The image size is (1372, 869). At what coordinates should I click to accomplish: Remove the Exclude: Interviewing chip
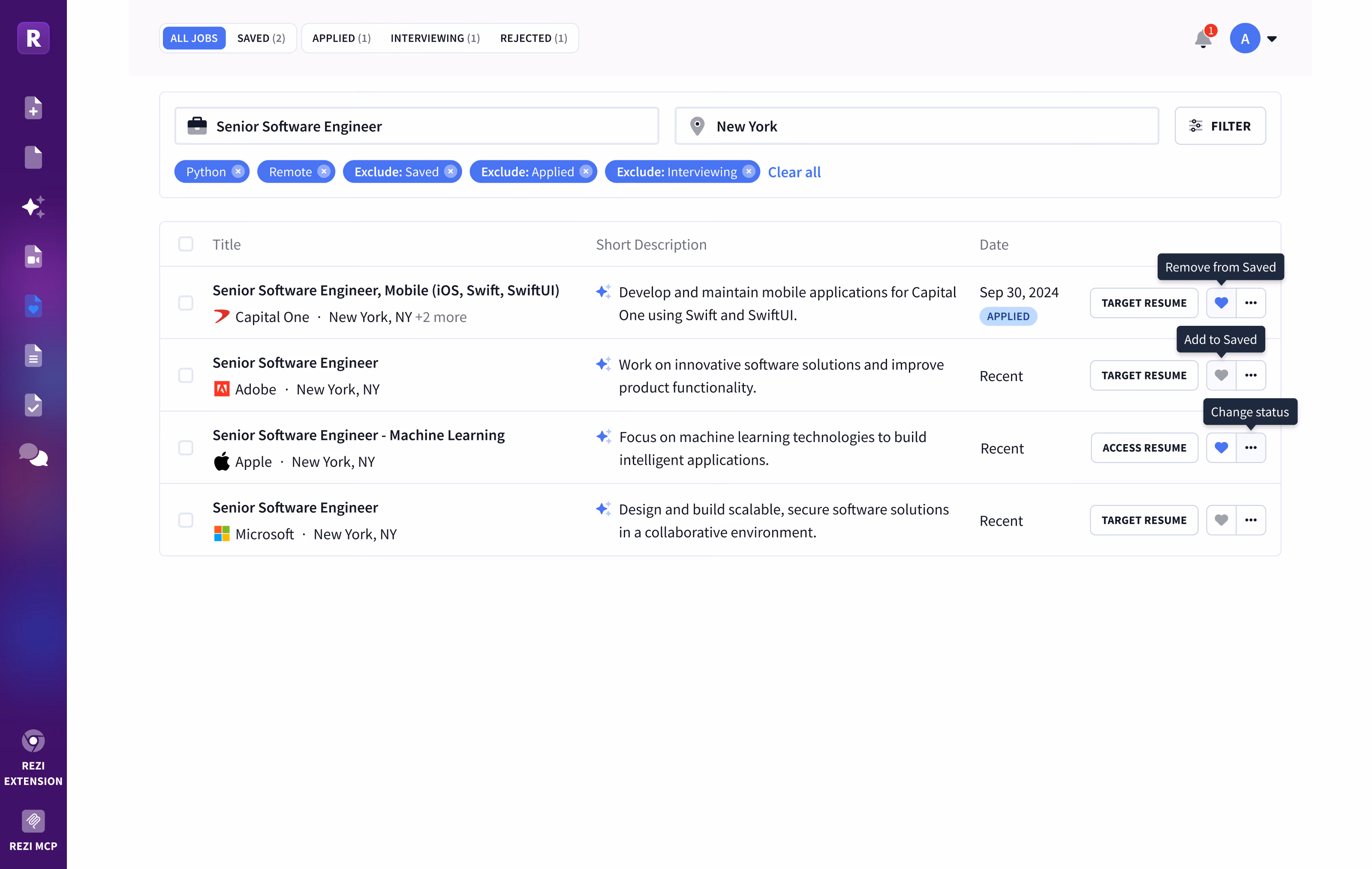749,171
